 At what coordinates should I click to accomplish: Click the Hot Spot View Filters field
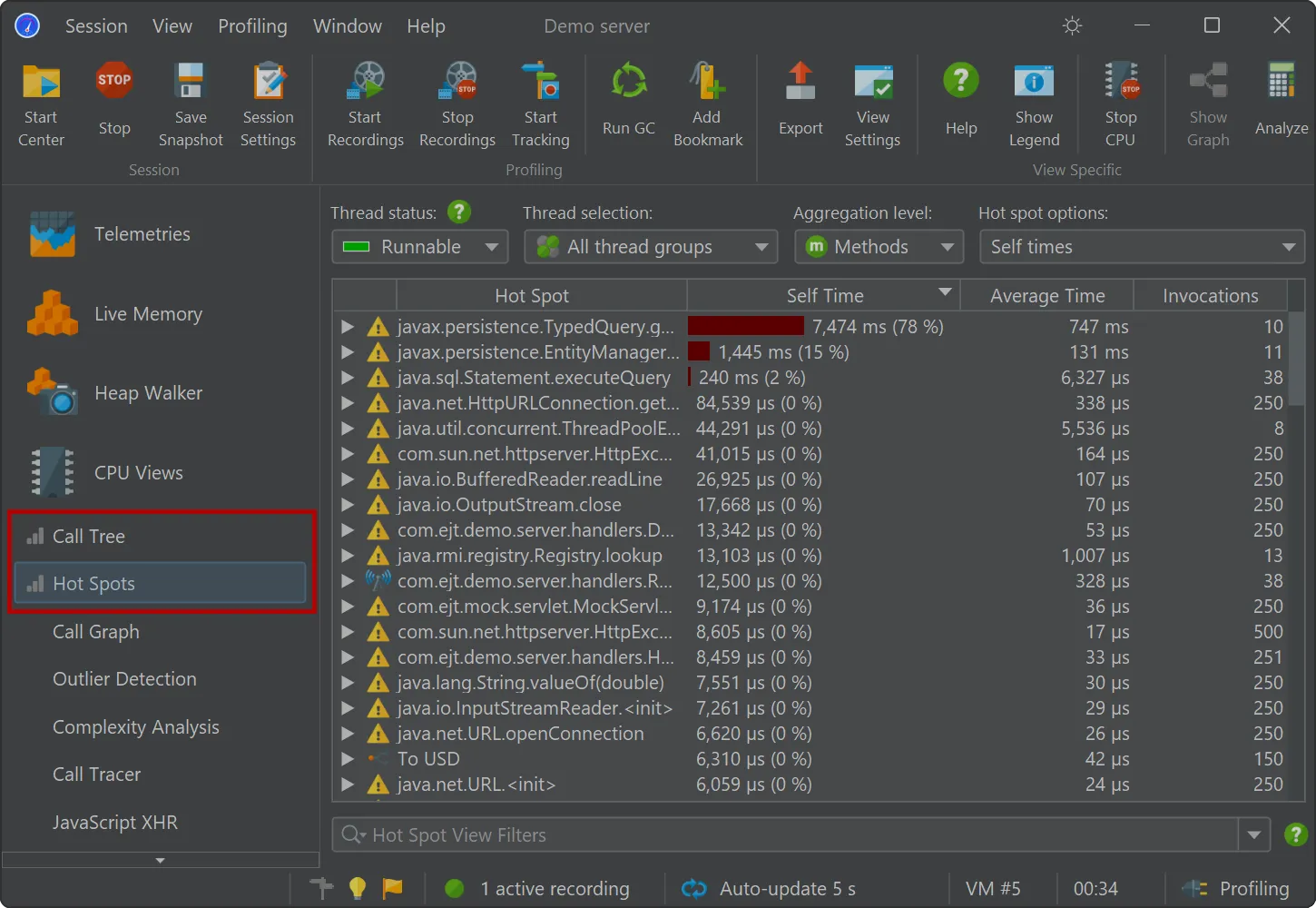(x=785, y=834)
